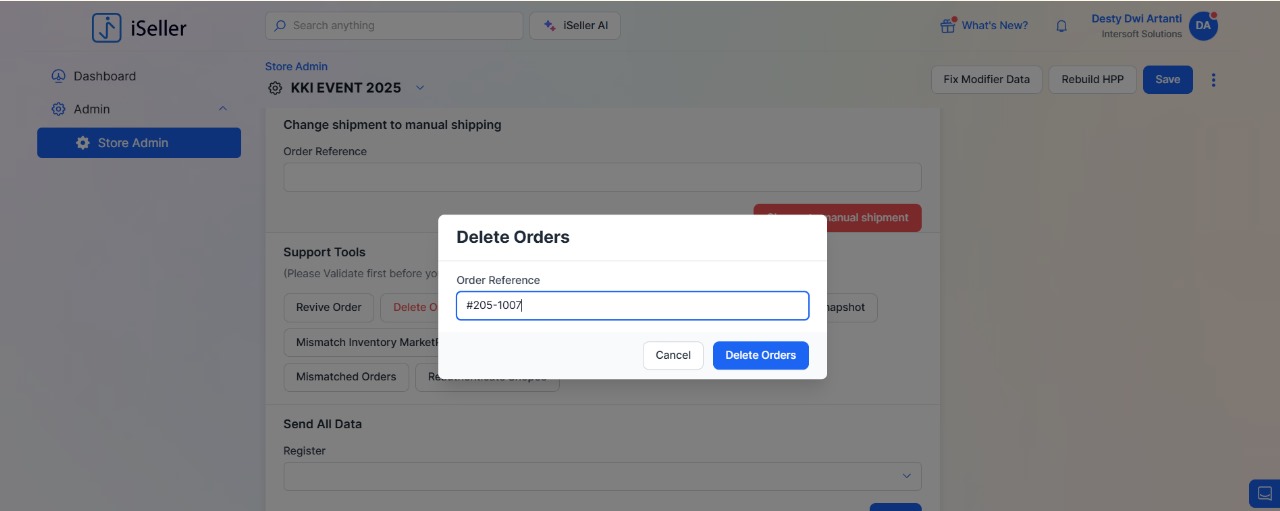The width and height of the screenshot is (1280, 511).
Task: Click the iSeller logo icon
Action: 107,28
